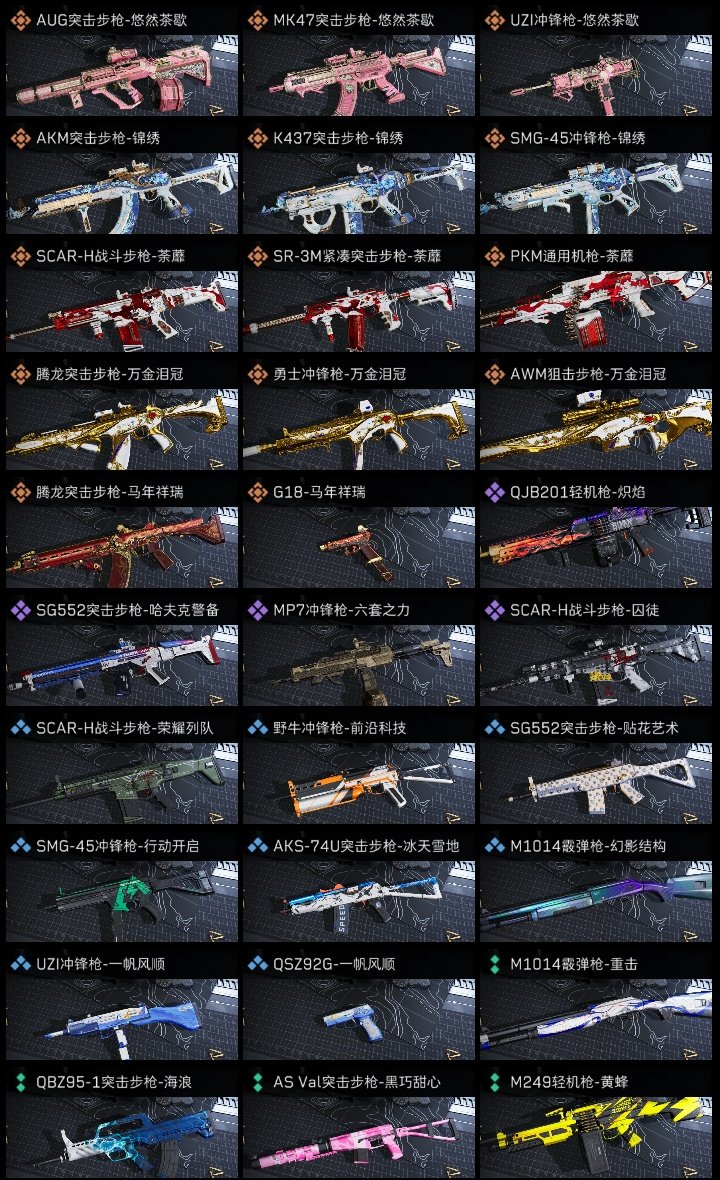Select the 野牛冲锋枪-前沿科技 orange SMG thumbnail
The width and height of the screenshot is (720, 1180).
coord(359,783)
